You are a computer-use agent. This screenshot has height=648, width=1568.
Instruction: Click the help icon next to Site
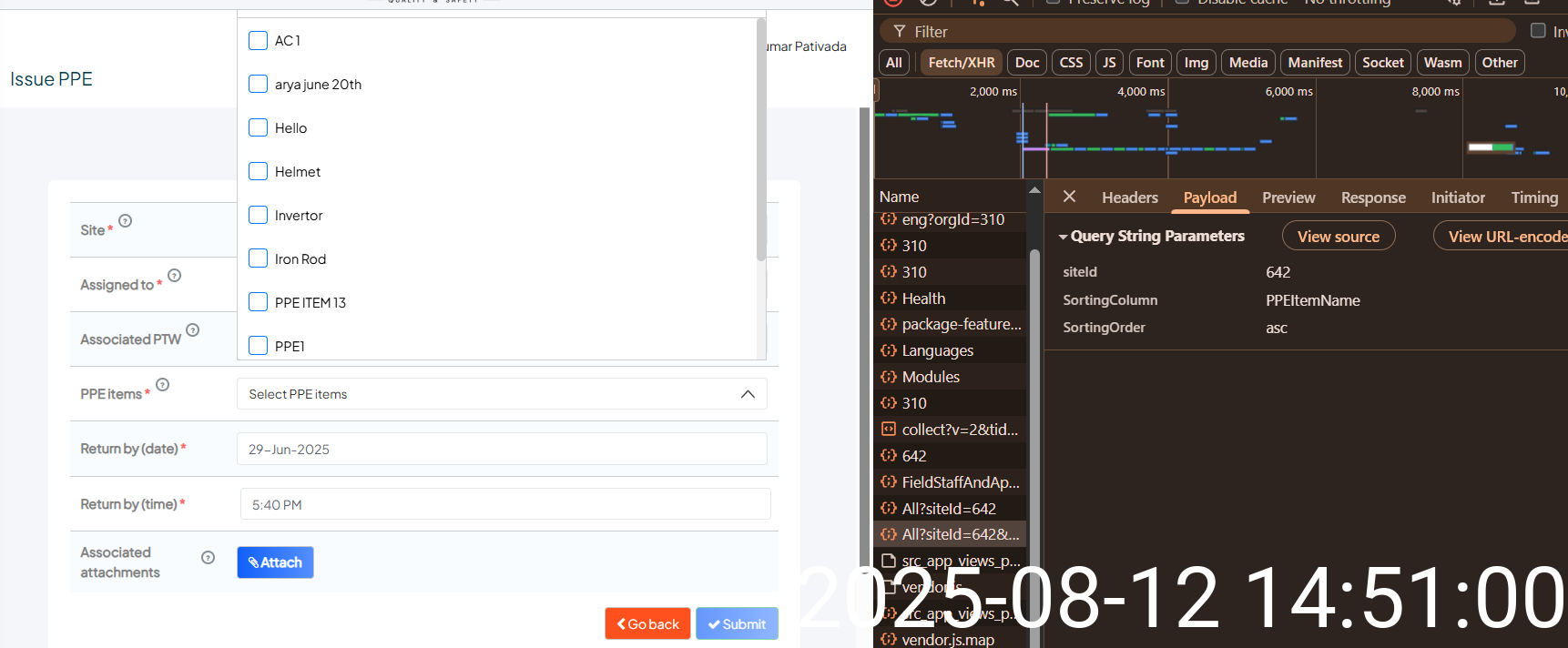(126, 221)
